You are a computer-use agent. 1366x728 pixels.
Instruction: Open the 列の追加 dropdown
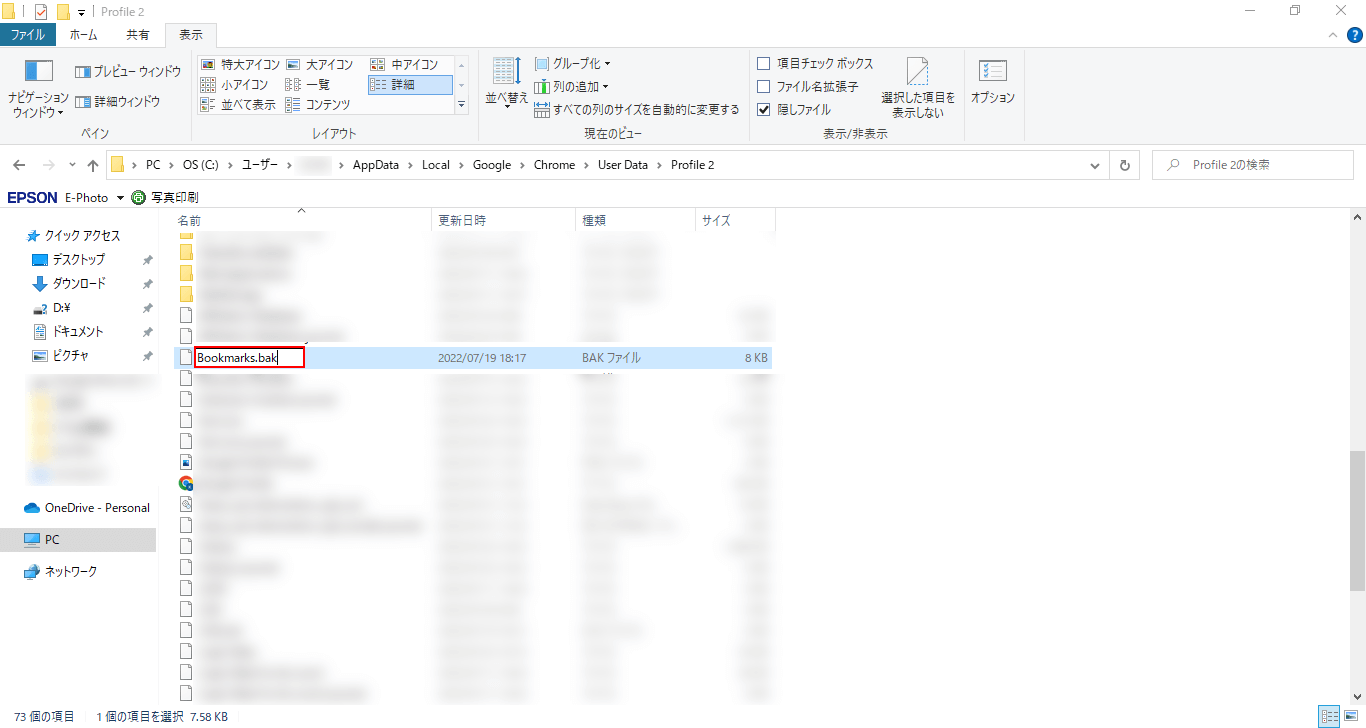pyautogui.click(x=571, y=87)
